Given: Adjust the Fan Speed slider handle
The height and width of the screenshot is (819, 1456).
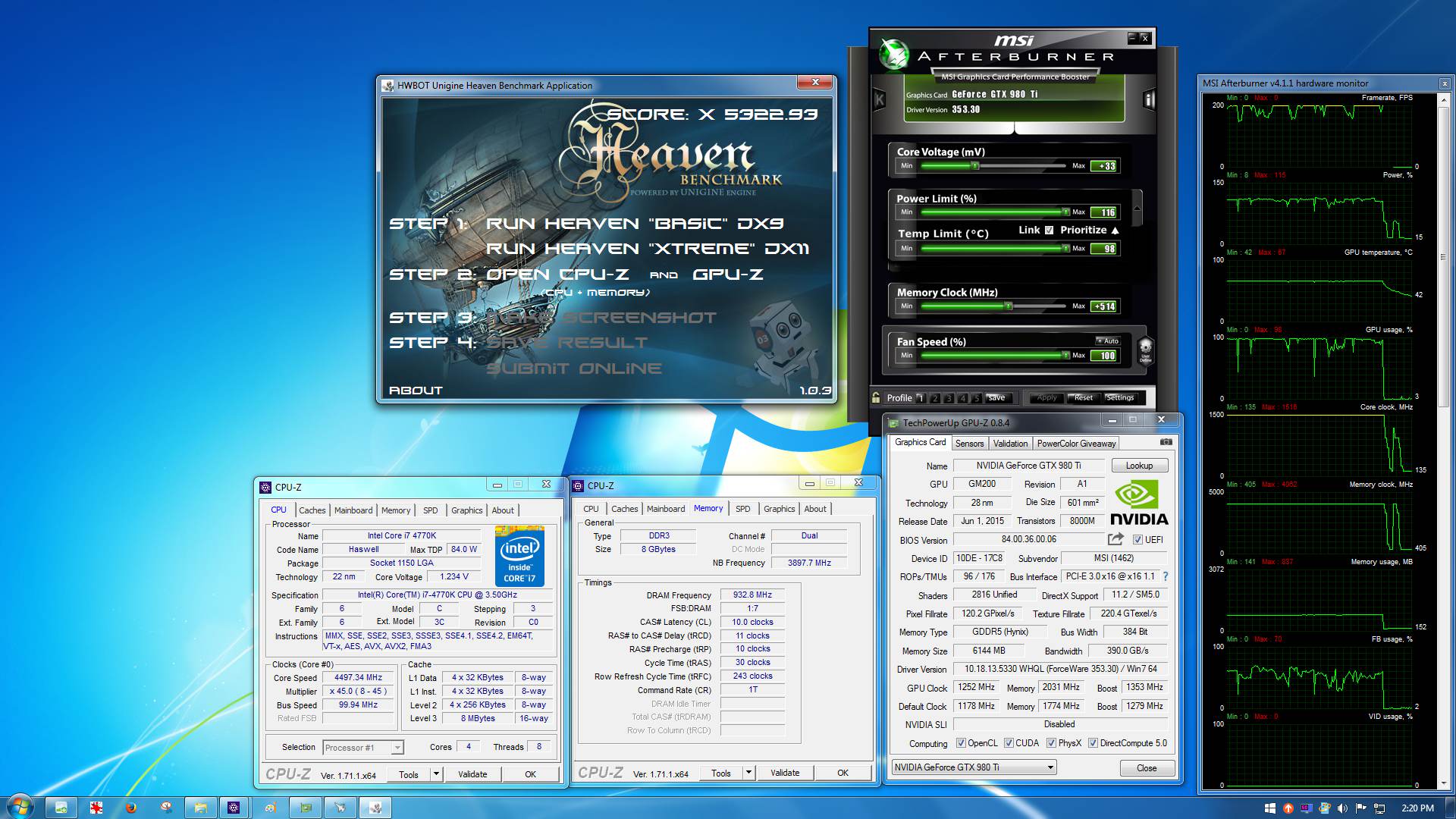Looking at the screenshot, I should click(1065, 355).
